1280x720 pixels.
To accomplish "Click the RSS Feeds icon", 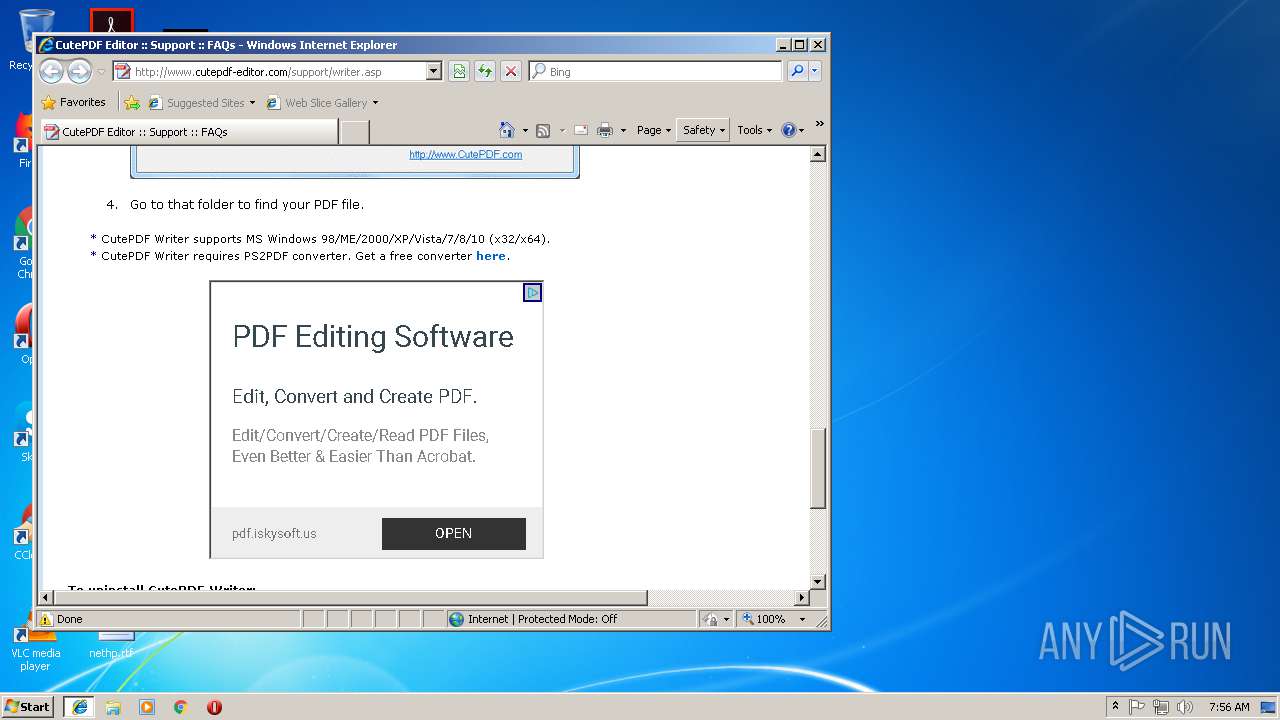I will [543, 130].
